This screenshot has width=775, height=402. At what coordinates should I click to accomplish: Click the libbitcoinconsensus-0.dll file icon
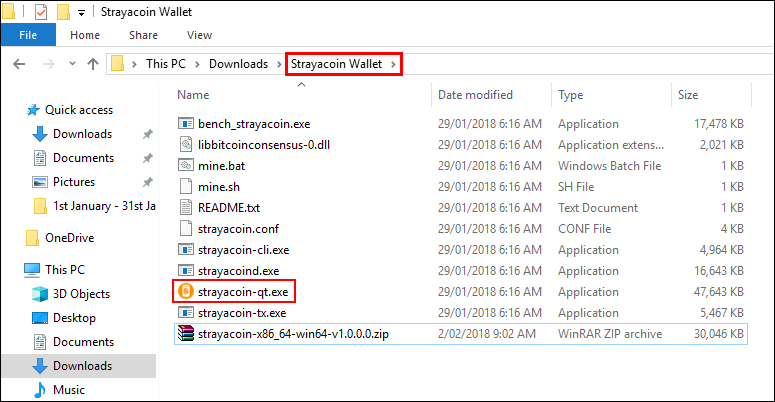click(x=186, y=144)
